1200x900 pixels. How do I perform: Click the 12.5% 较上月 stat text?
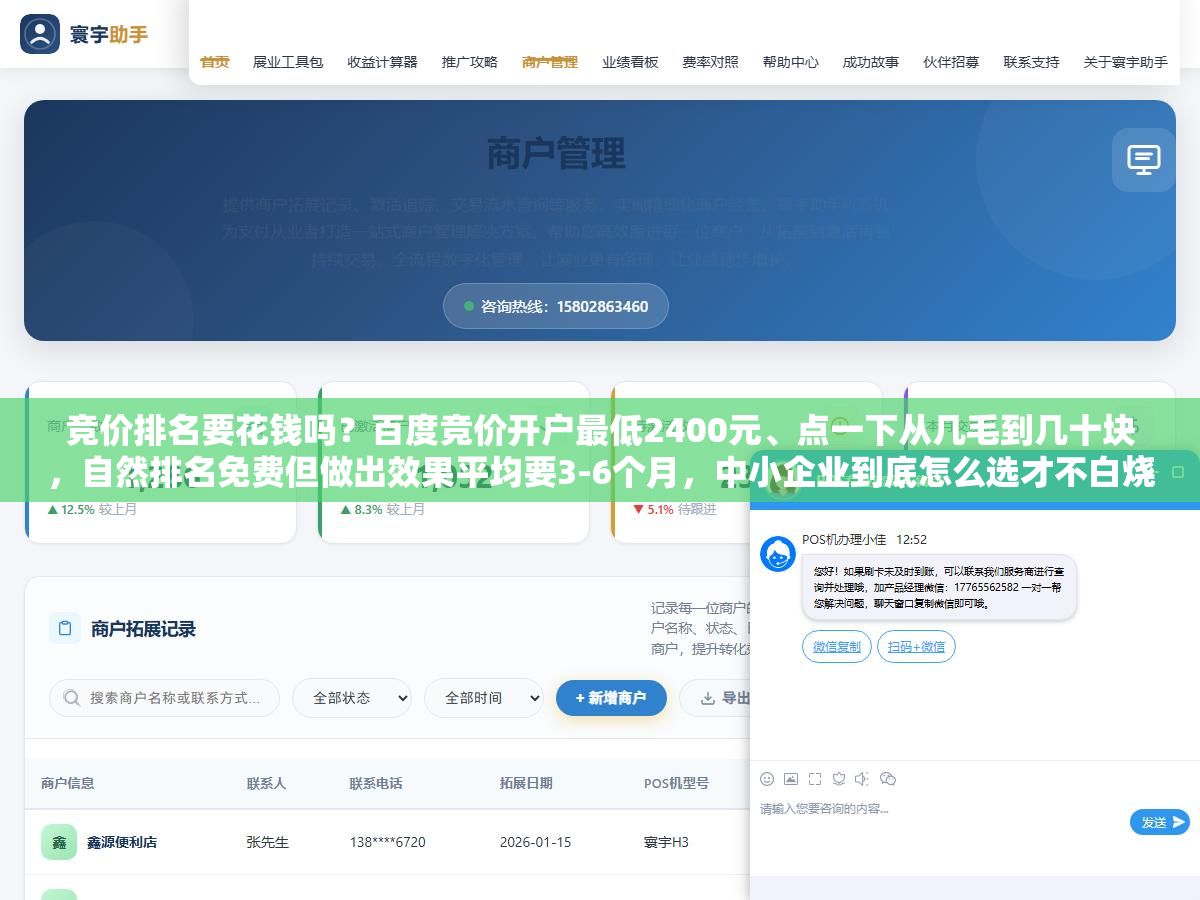[92, 509]
